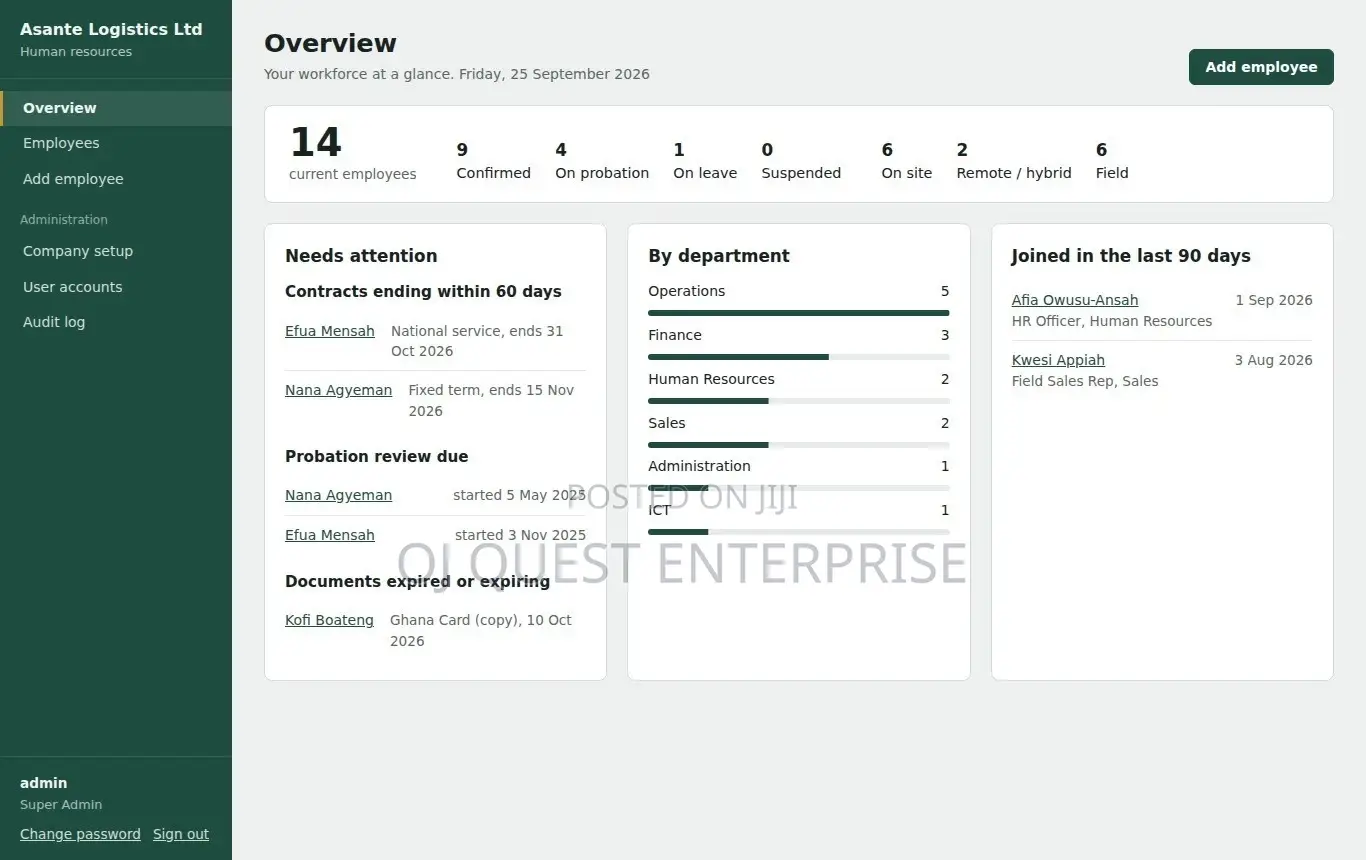Select Add employee in the sidebar menu
The width and height of the screenshot is (1366, 860).
[116, 179]
